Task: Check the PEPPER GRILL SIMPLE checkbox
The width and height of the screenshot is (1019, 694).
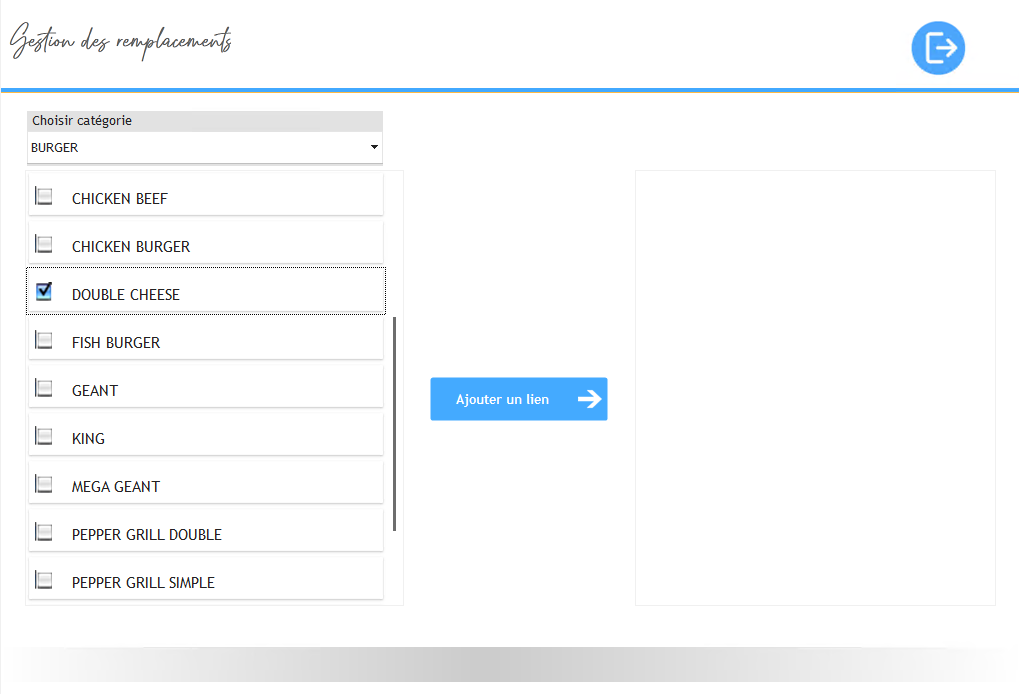Action: coord(44,580)
